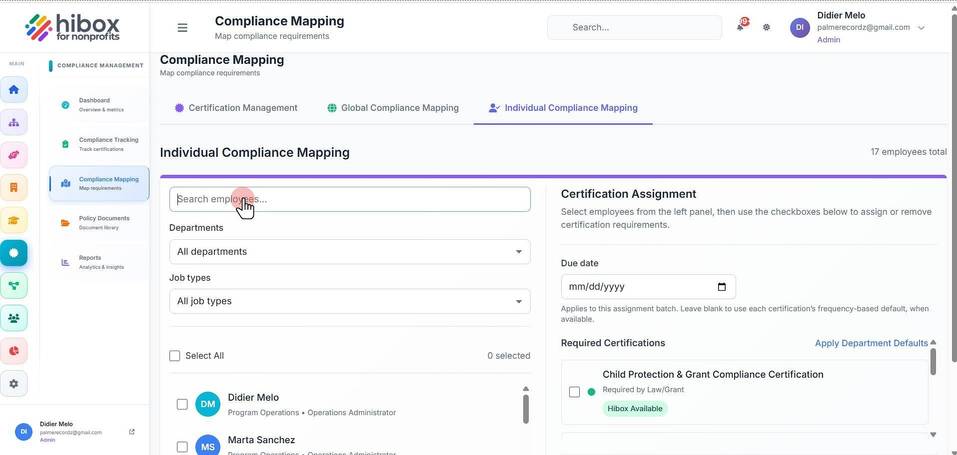Screen dimensions: 957x455
Task: Enable Child Protection & Grant Compliance Certification checkbox
Action: 574,392
